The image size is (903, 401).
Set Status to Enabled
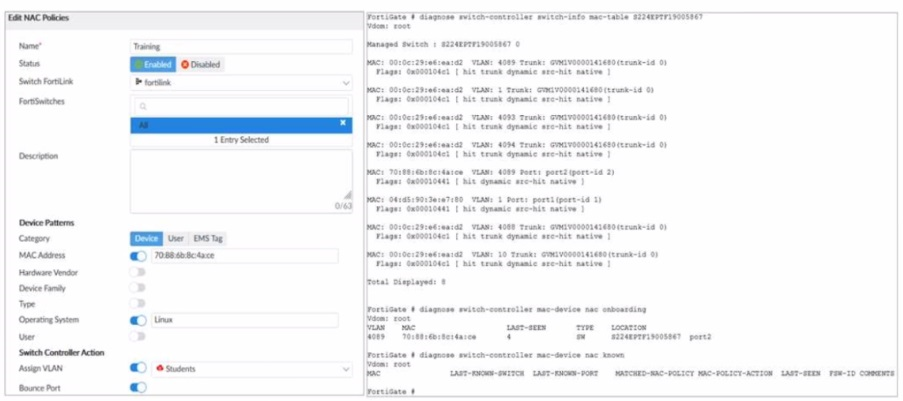(153, 65)
